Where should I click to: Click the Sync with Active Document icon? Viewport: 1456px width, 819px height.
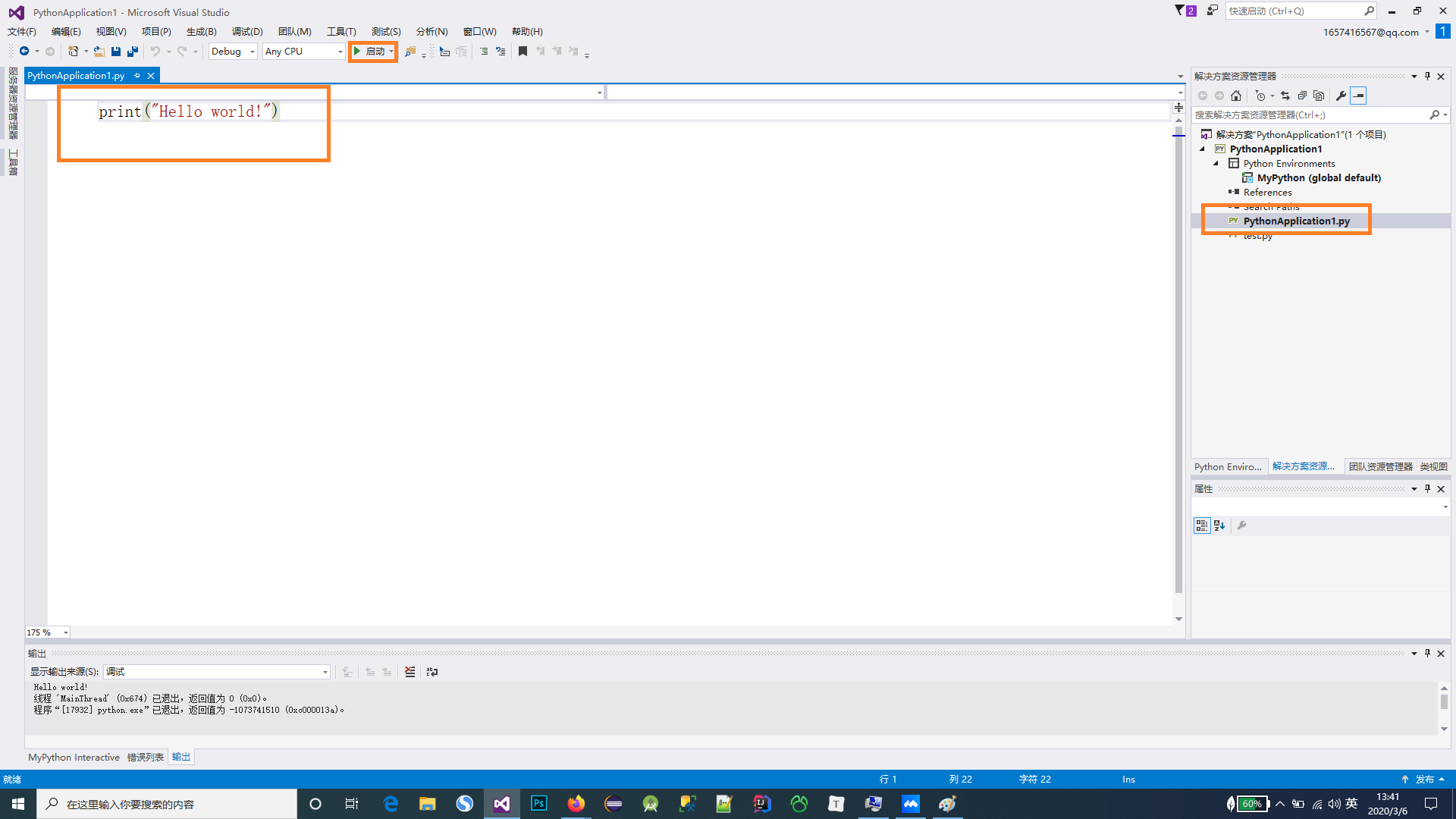1285,96
